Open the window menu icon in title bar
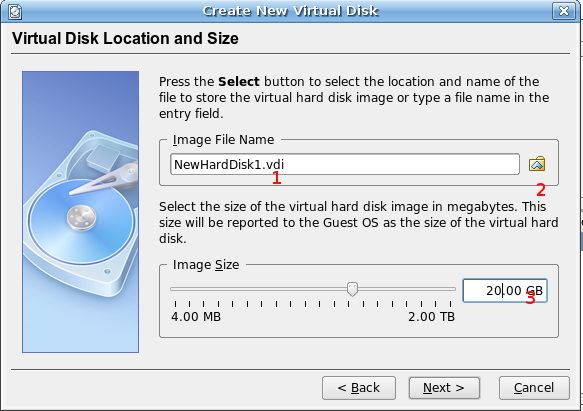Viewport: 583px width, 411px height. [x=15, y=12]
